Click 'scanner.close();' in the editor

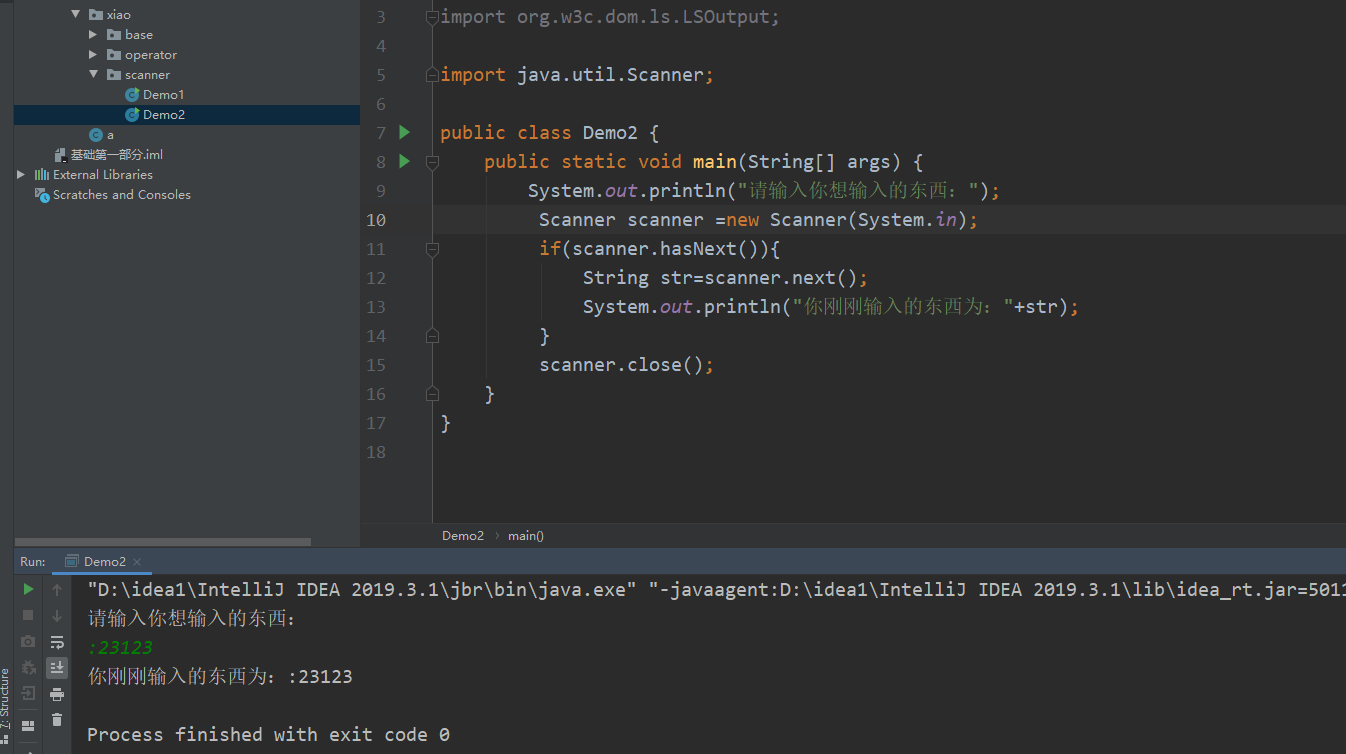(x=627, y=365)
